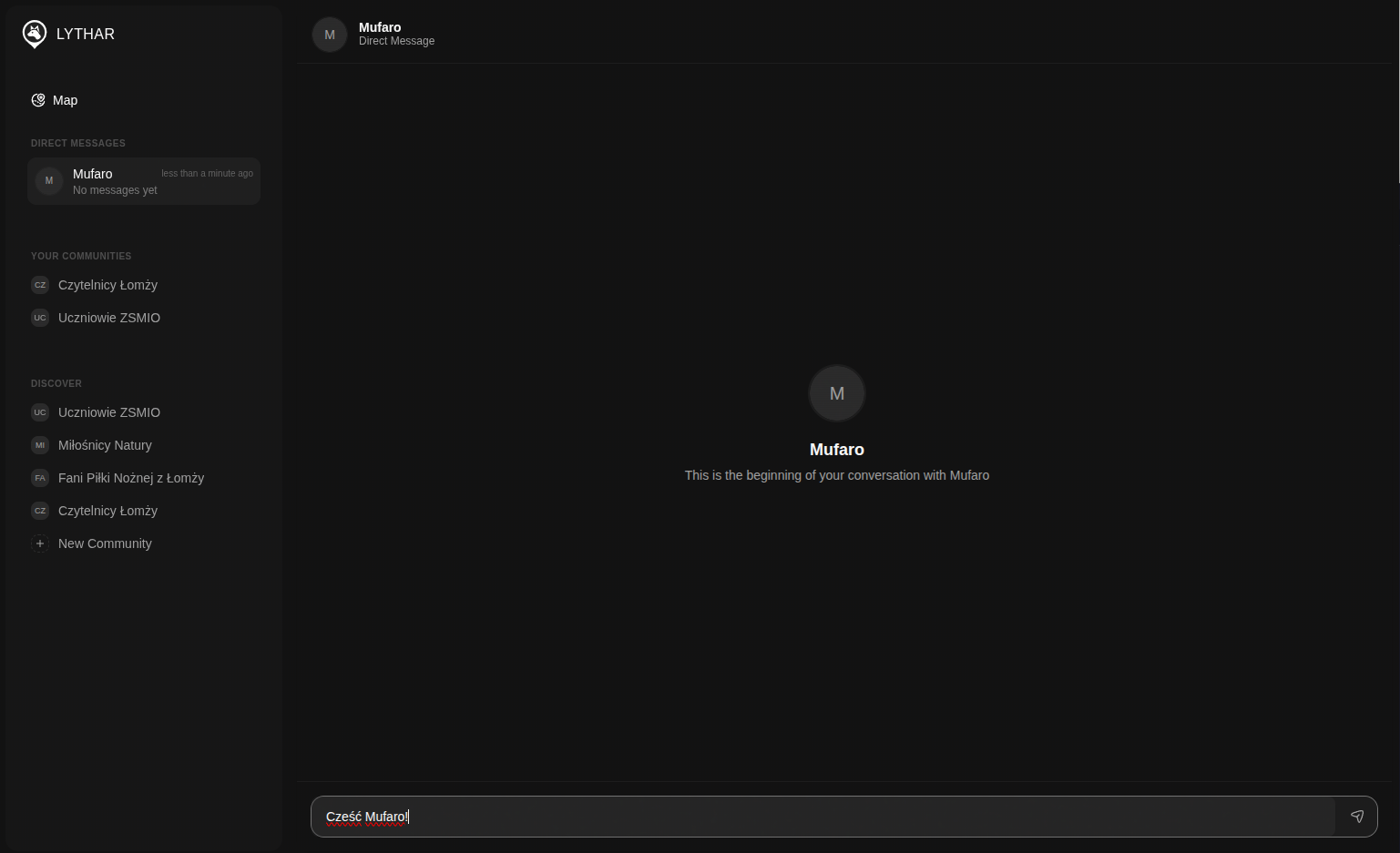Click the large Mufaro avatar in conversation center

click(x=836, y=393)
